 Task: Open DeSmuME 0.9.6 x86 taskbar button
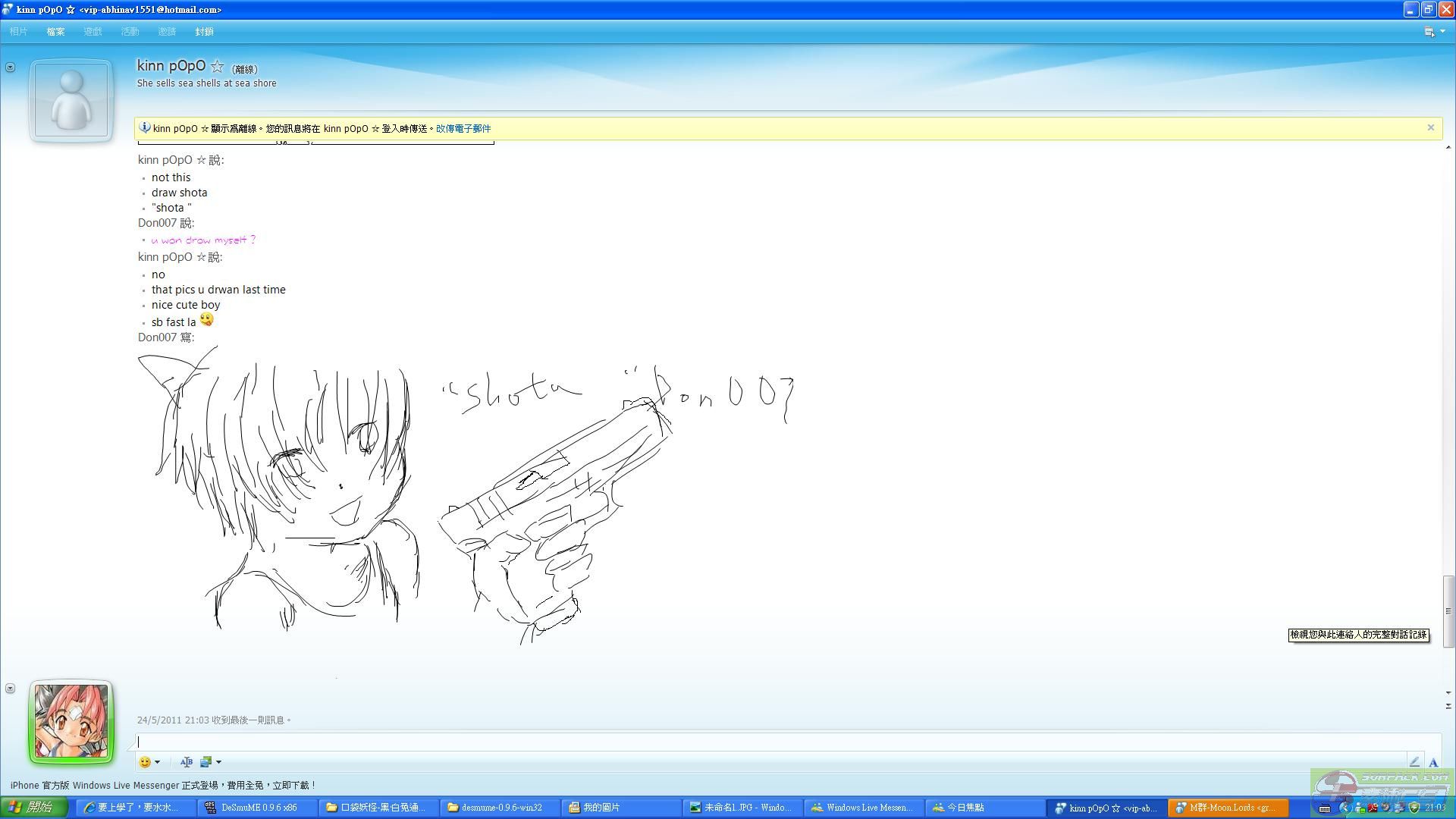[253, 808]
